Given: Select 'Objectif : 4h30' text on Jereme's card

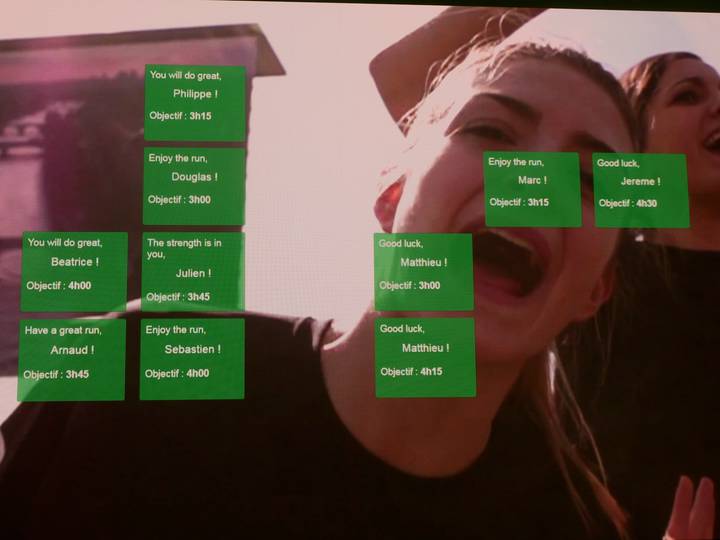Looking at the screenshot, I should (x=628, y=203).
